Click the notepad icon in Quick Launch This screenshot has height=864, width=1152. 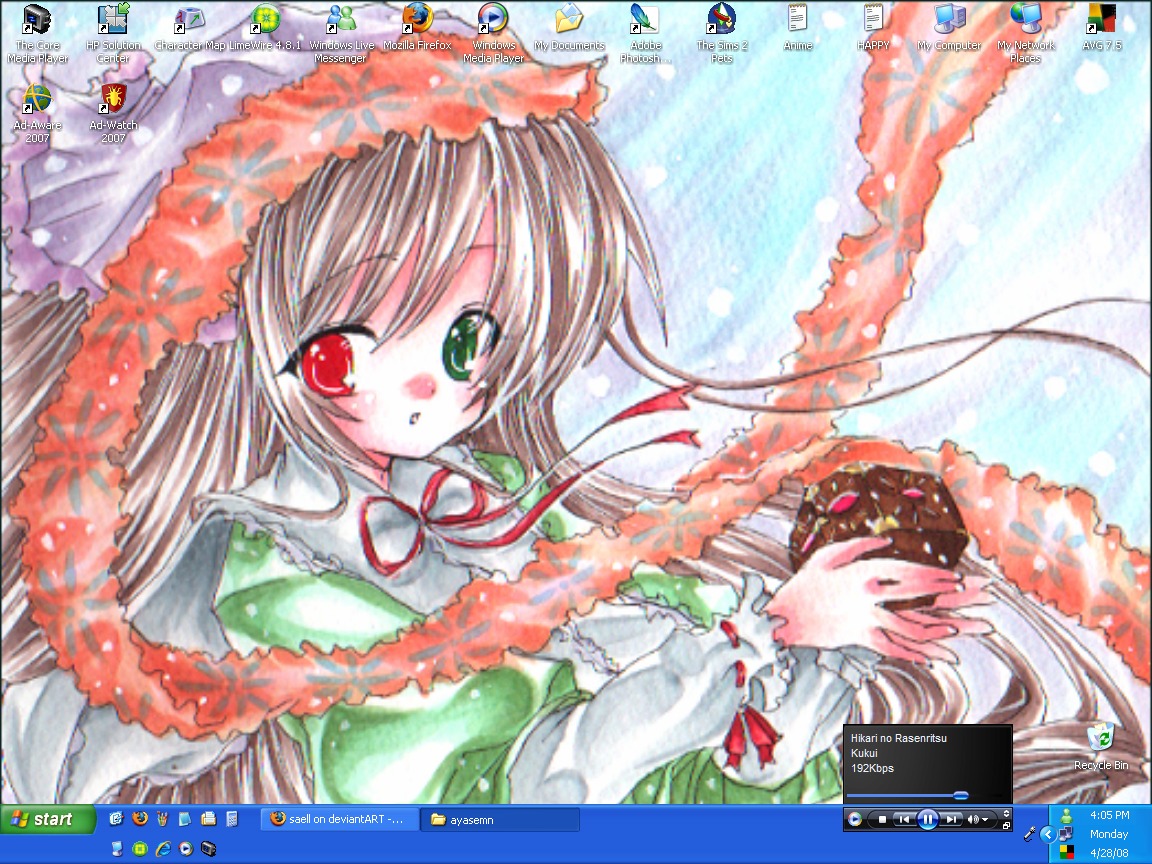point(184,818)
